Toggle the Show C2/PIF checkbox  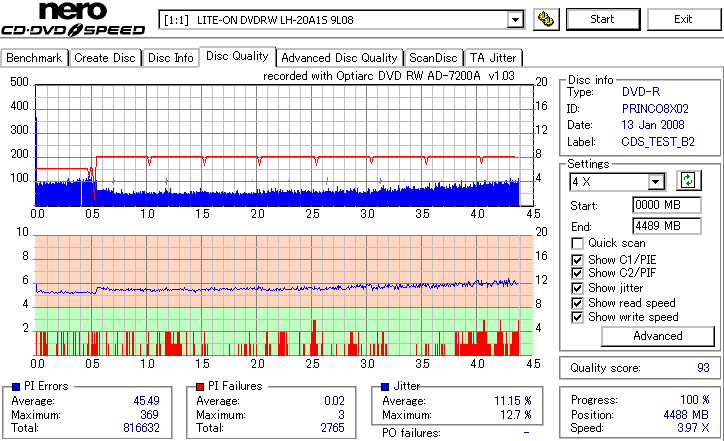coord(577,273)
